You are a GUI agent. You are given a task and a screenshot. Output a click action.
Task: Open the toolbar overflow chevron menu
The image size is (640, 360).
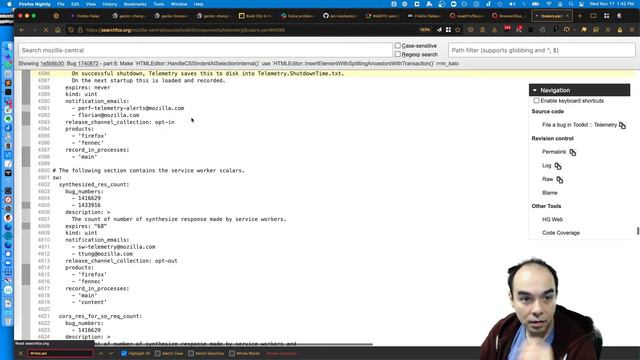(x=608, y=30)
